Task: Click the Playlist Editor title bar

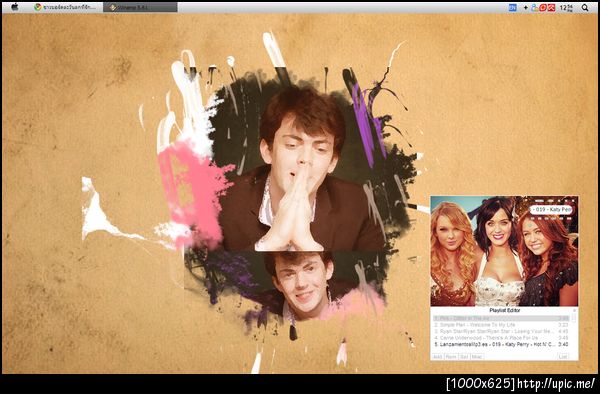Action: pos(504,310)
